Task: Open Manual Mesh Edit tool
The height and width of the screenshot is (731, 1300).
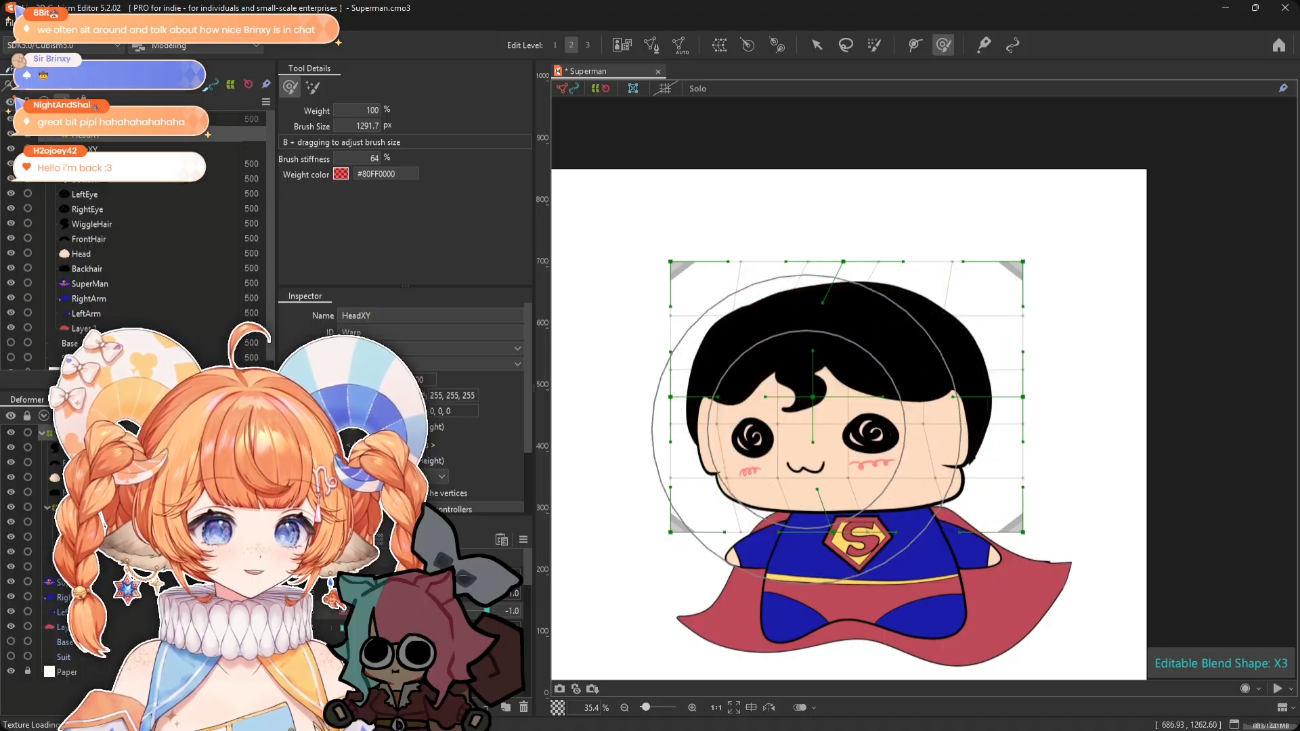Action: (652, 45)
